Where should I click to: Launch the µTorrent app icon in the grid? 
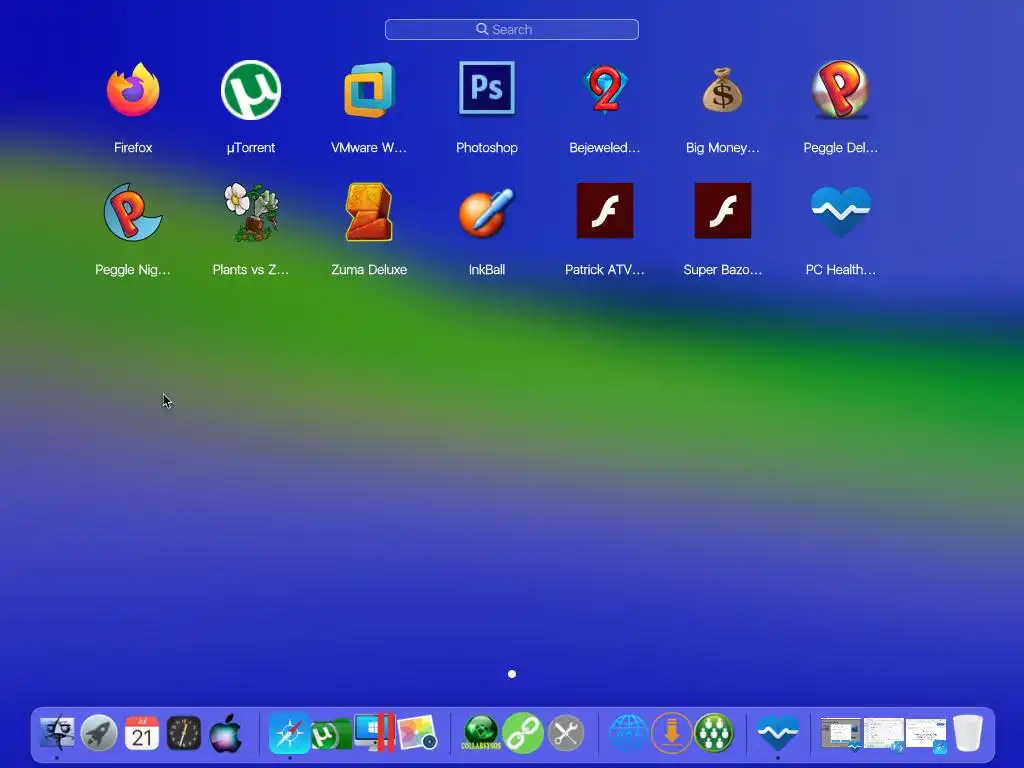click(x=251, y=89)
